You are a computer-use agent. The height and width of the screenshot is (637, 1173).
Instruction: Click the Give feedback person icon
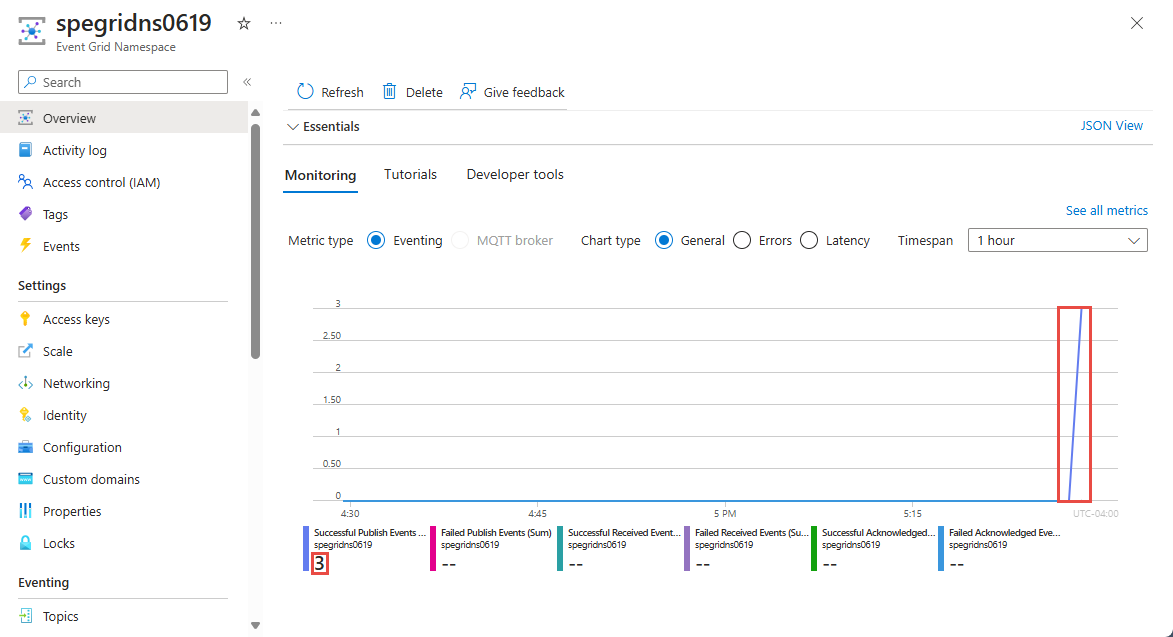468,91
